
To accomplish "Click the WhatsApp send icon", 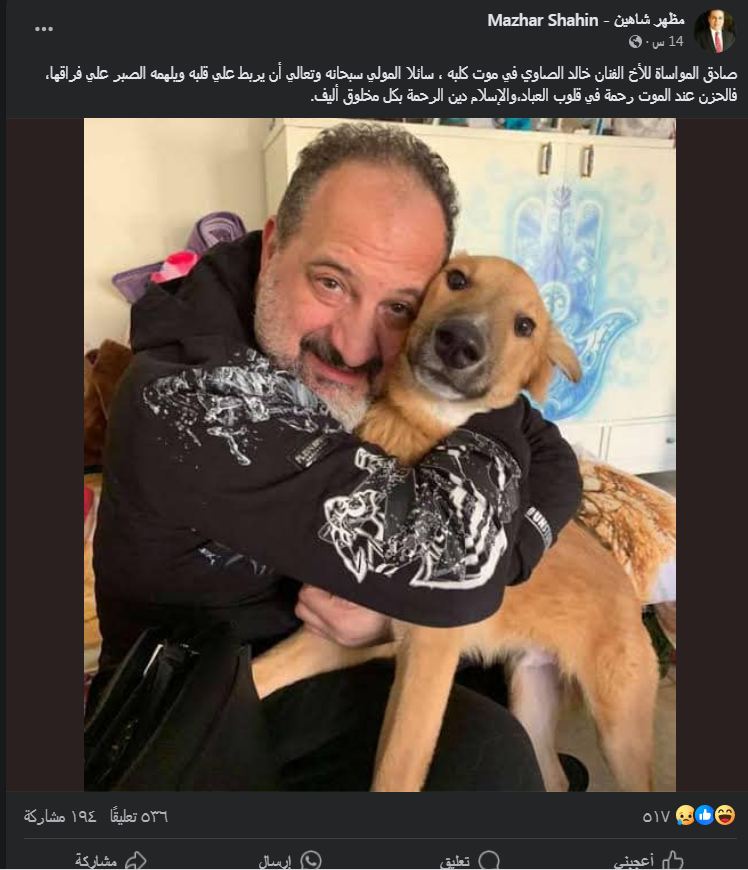I will [310, 861].
